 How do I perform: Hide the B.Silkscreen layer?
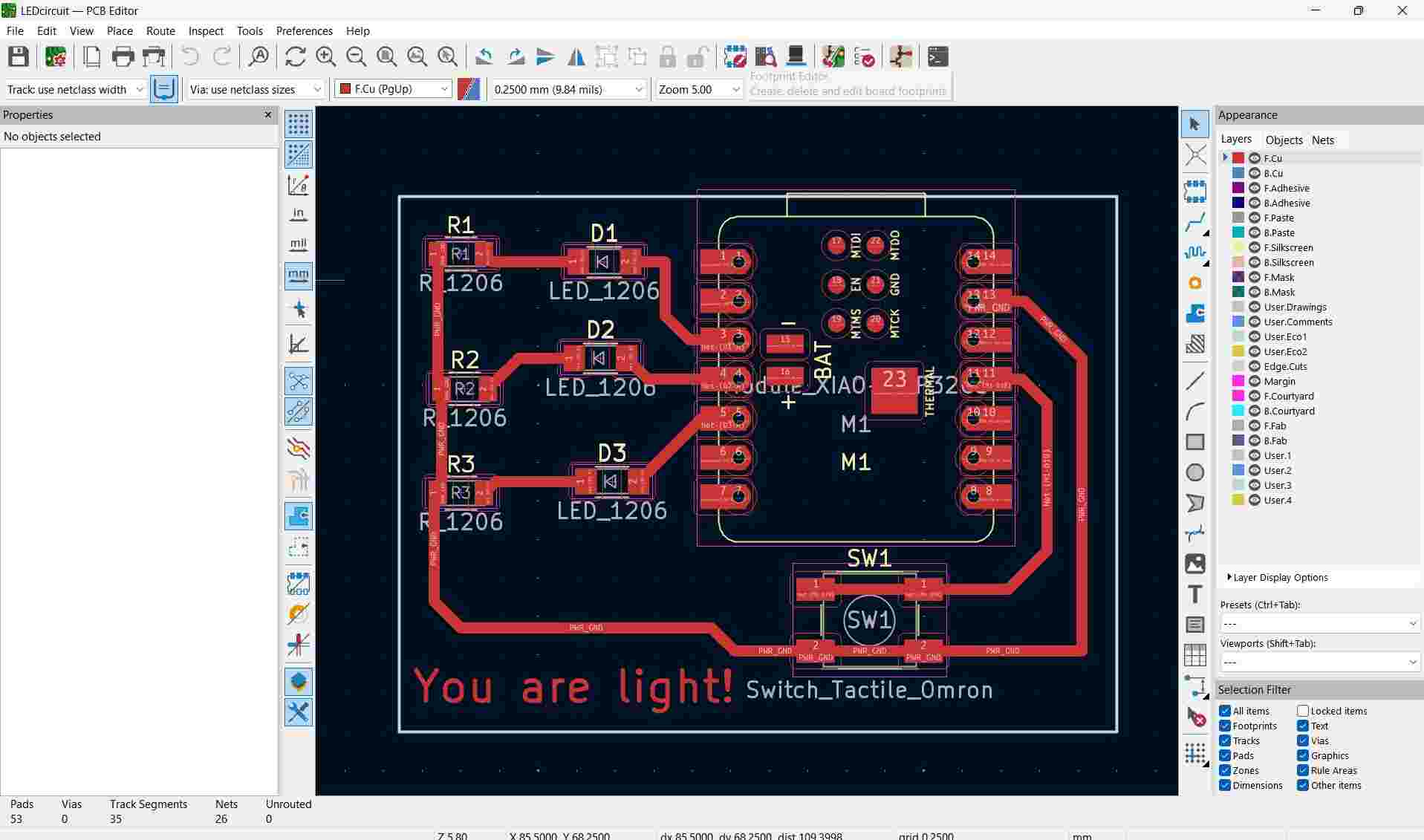point(1253,262)
